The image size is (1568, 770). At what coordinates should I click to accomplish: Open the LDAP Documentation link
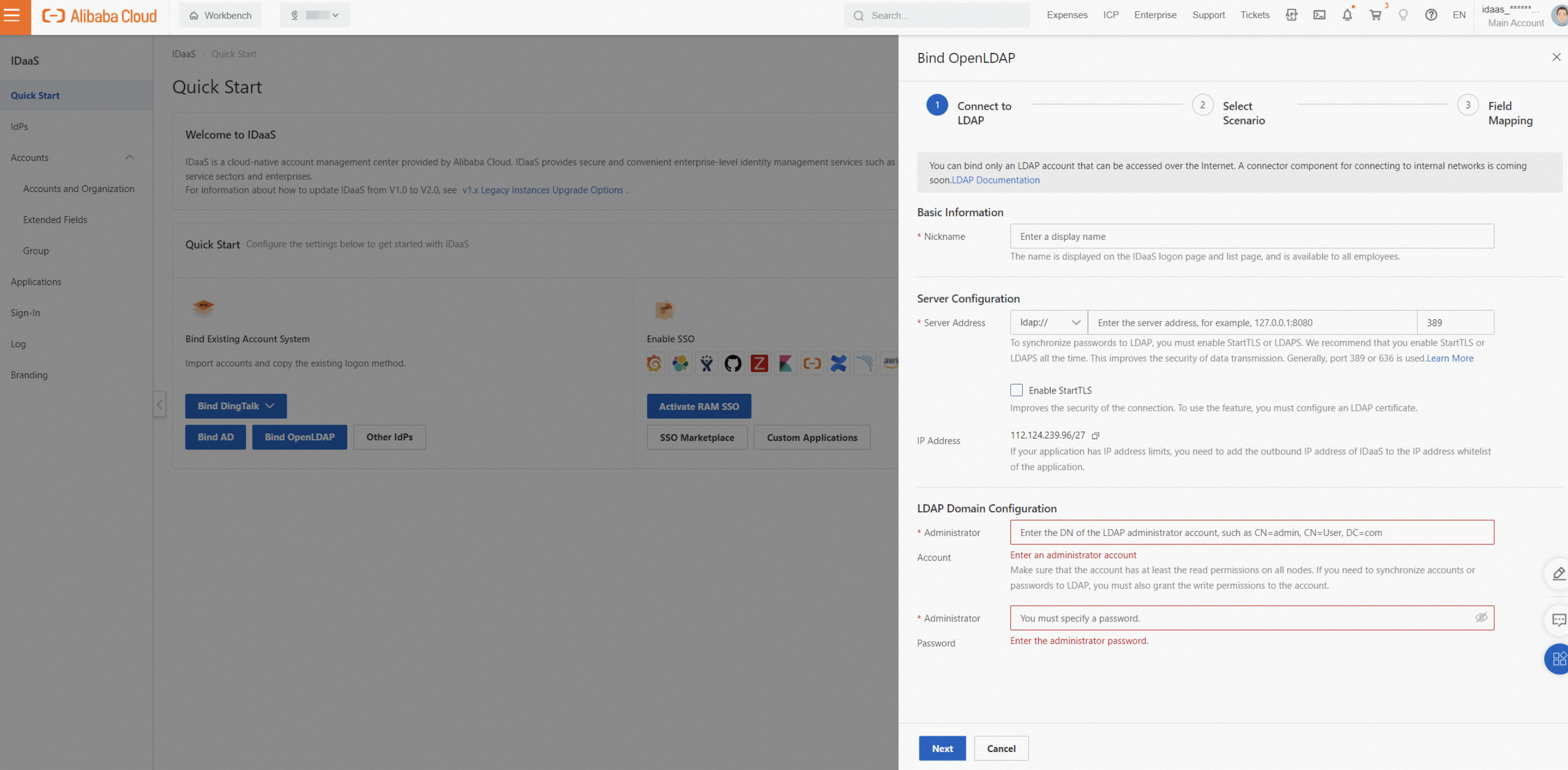995,180
